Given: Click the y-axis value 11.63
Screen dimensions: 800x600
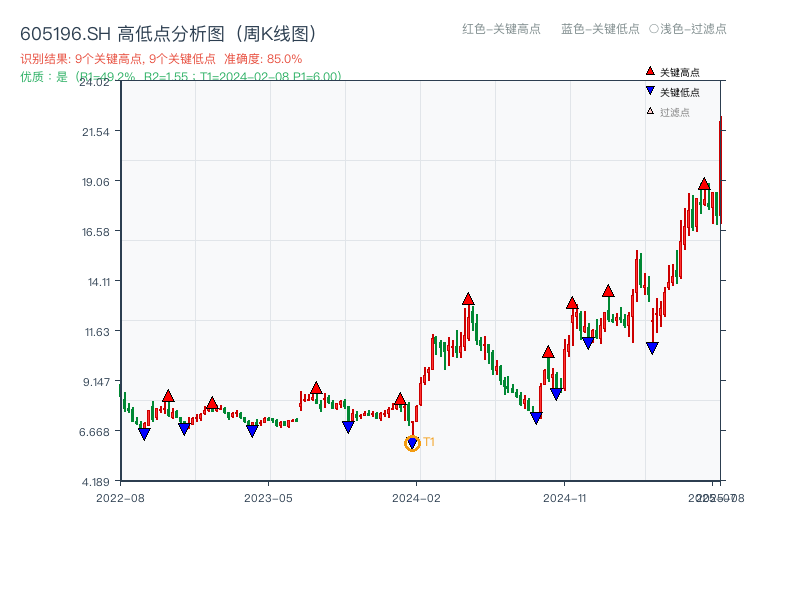Looking at the screenshot, I should coord(97,332).
